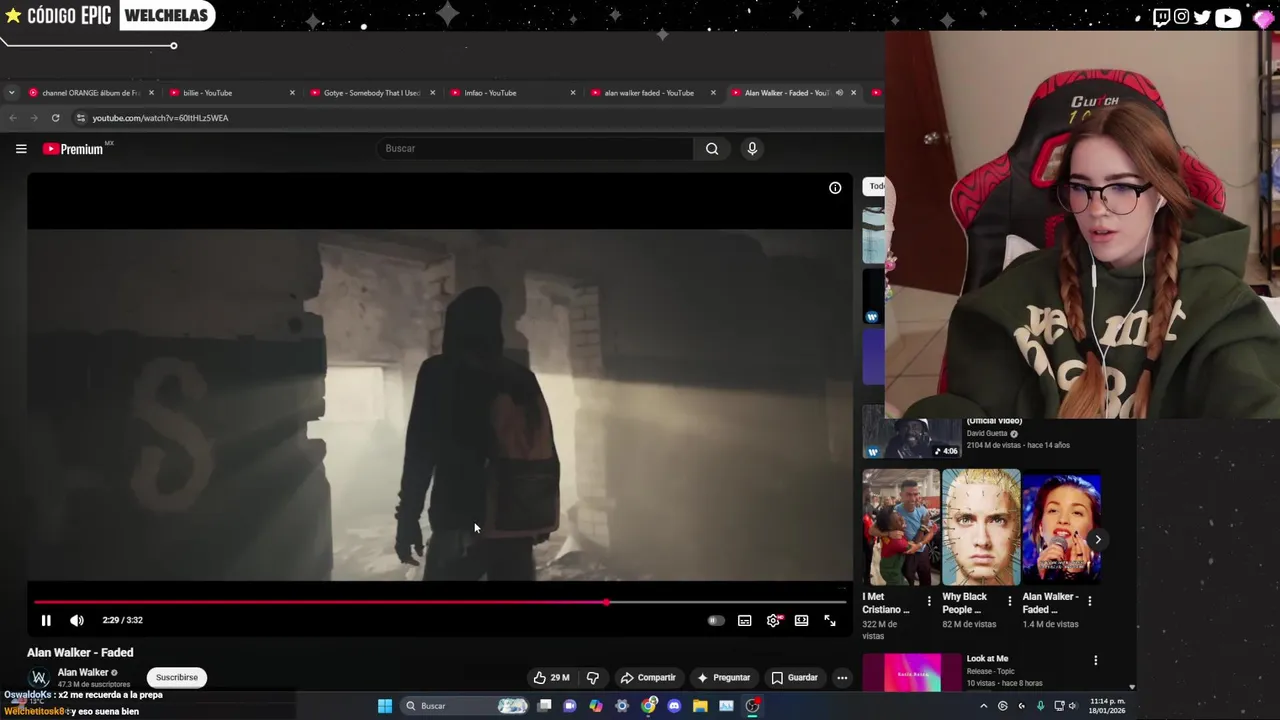Open options menu for Look at Me video
The width and height of the screenshot is (1280, 720).
(1096, 660)
